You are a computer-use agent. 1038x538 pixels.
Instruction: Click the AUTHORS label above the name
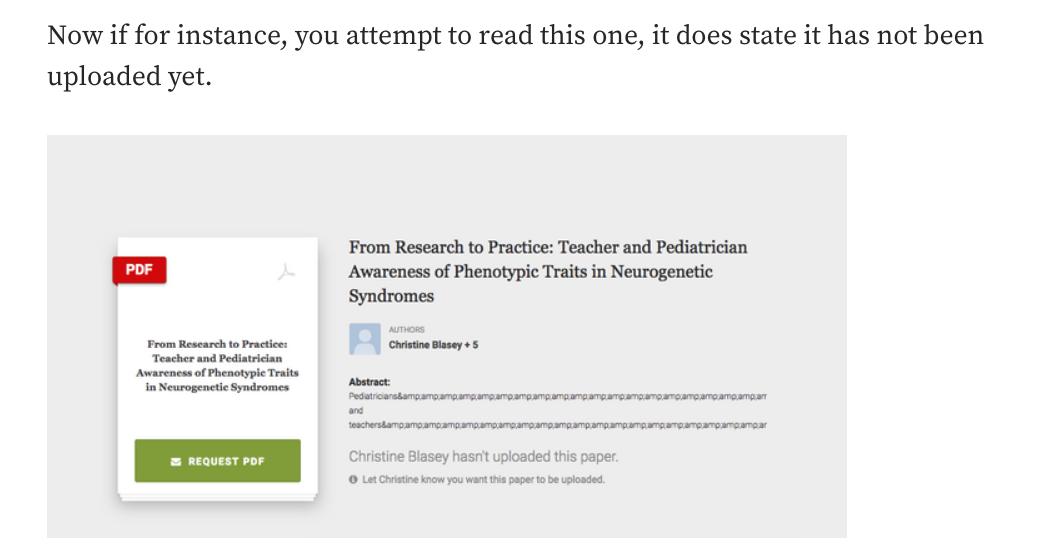[x=406, y=330]
